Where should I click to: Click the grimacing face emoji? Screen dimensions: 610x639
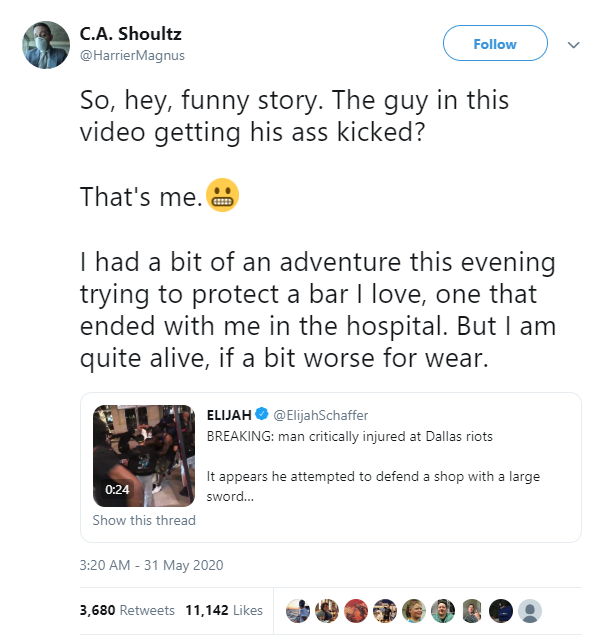(222, 195)
